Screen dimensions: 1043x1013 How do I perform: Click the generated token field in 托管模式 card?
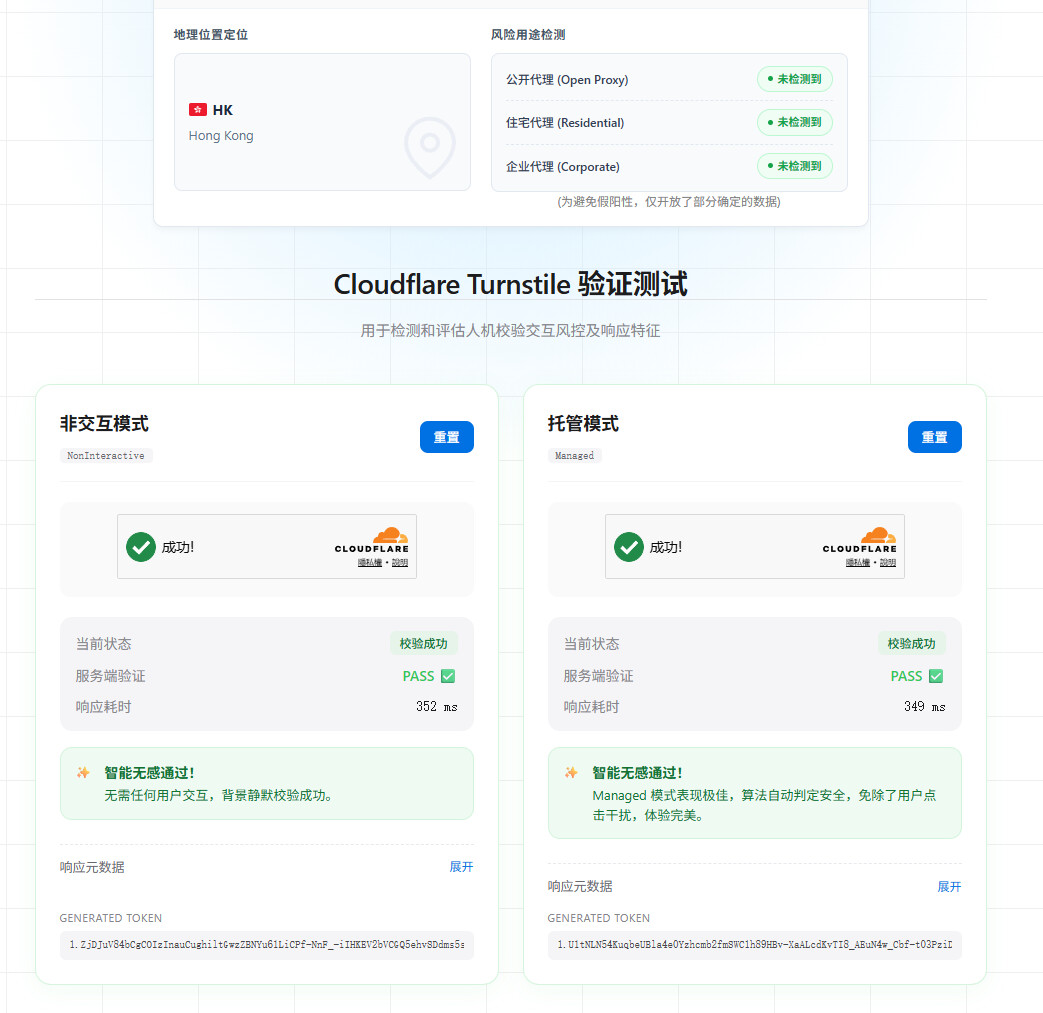pyautogui.click(x=754, y=944)
